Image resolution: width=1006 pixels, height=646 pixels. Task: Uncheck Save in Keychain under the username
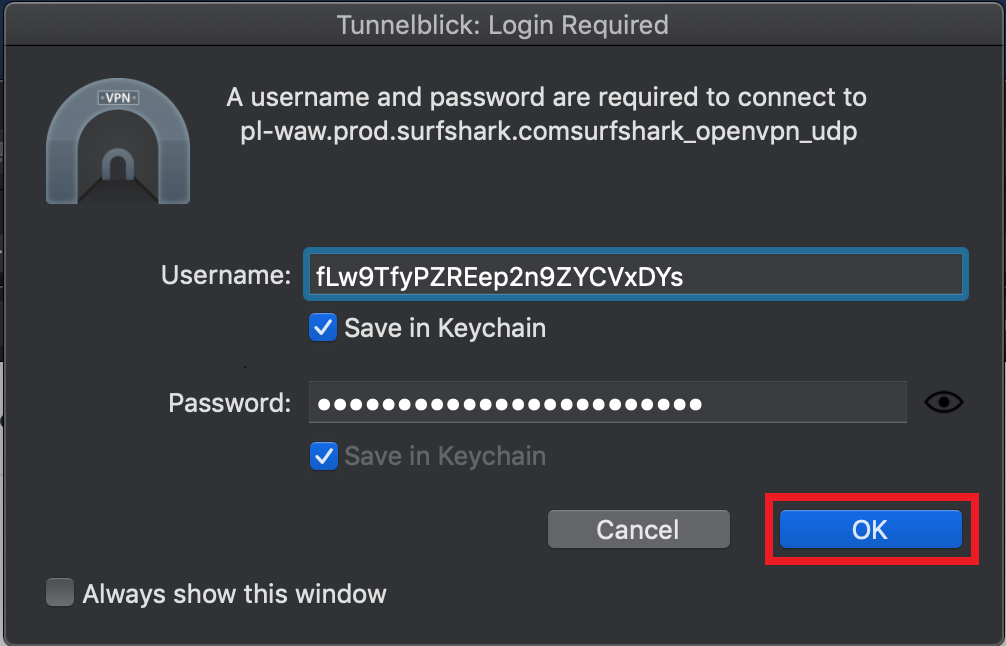322,327
